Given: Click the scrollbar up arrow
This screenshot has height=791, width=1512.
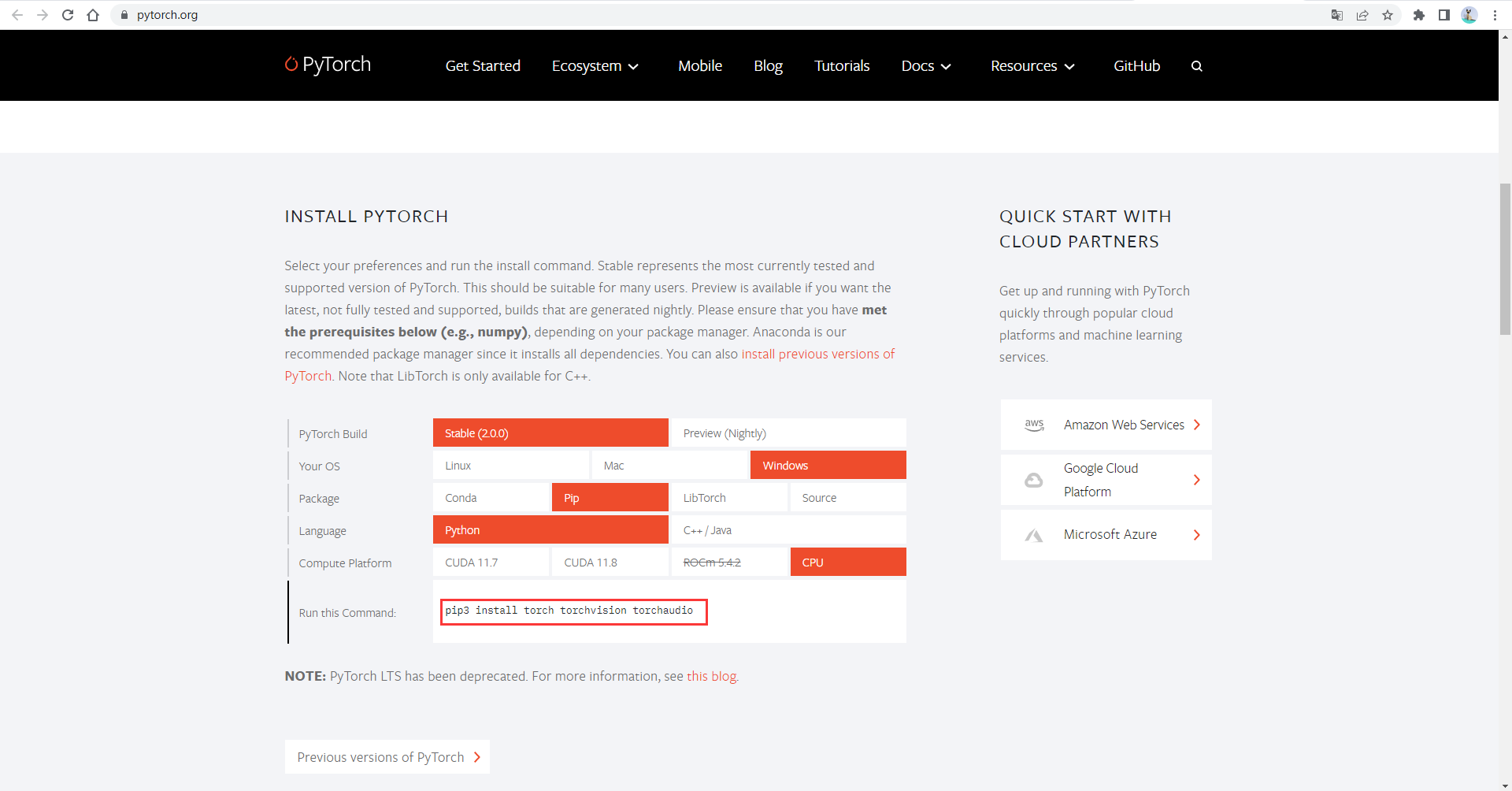Looking at the screenshot, I should (x=1505, y=35).
